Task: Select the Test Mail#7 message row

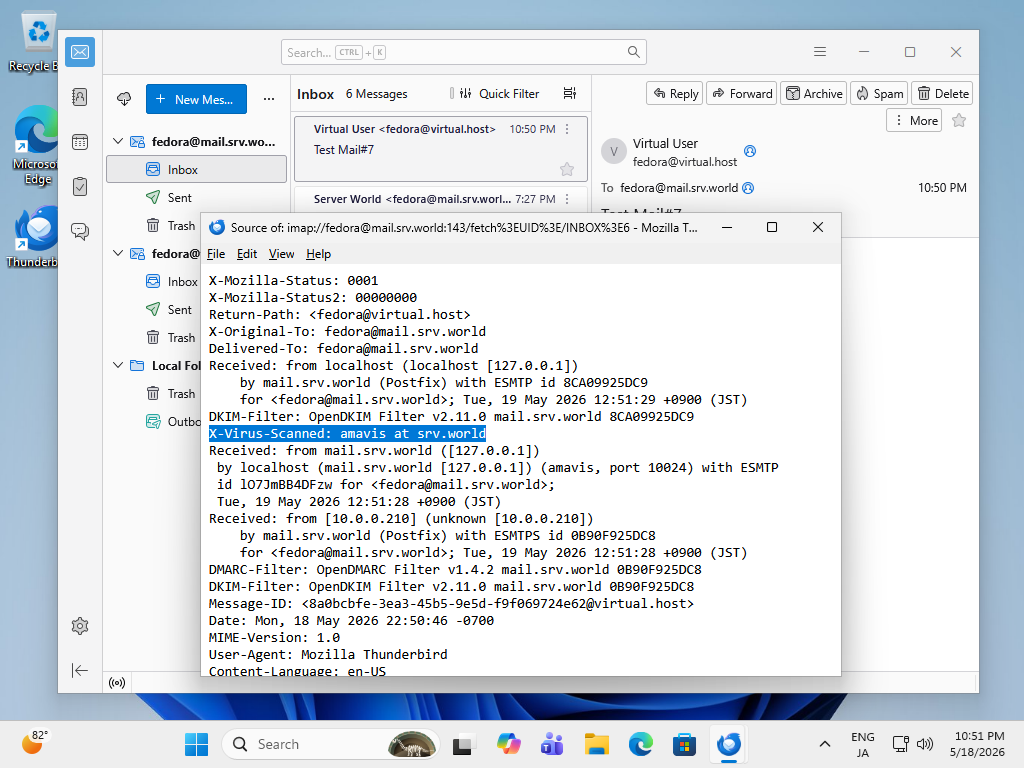Action: pyautogui.click(x=441, y=150)
